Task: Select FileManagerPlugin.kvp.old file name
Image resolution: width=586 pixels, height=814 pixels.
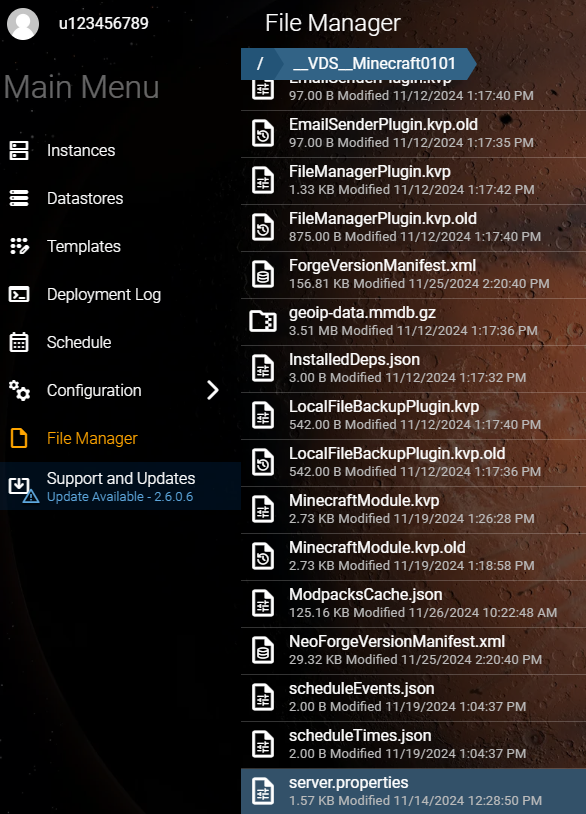Action: (383, 219)
